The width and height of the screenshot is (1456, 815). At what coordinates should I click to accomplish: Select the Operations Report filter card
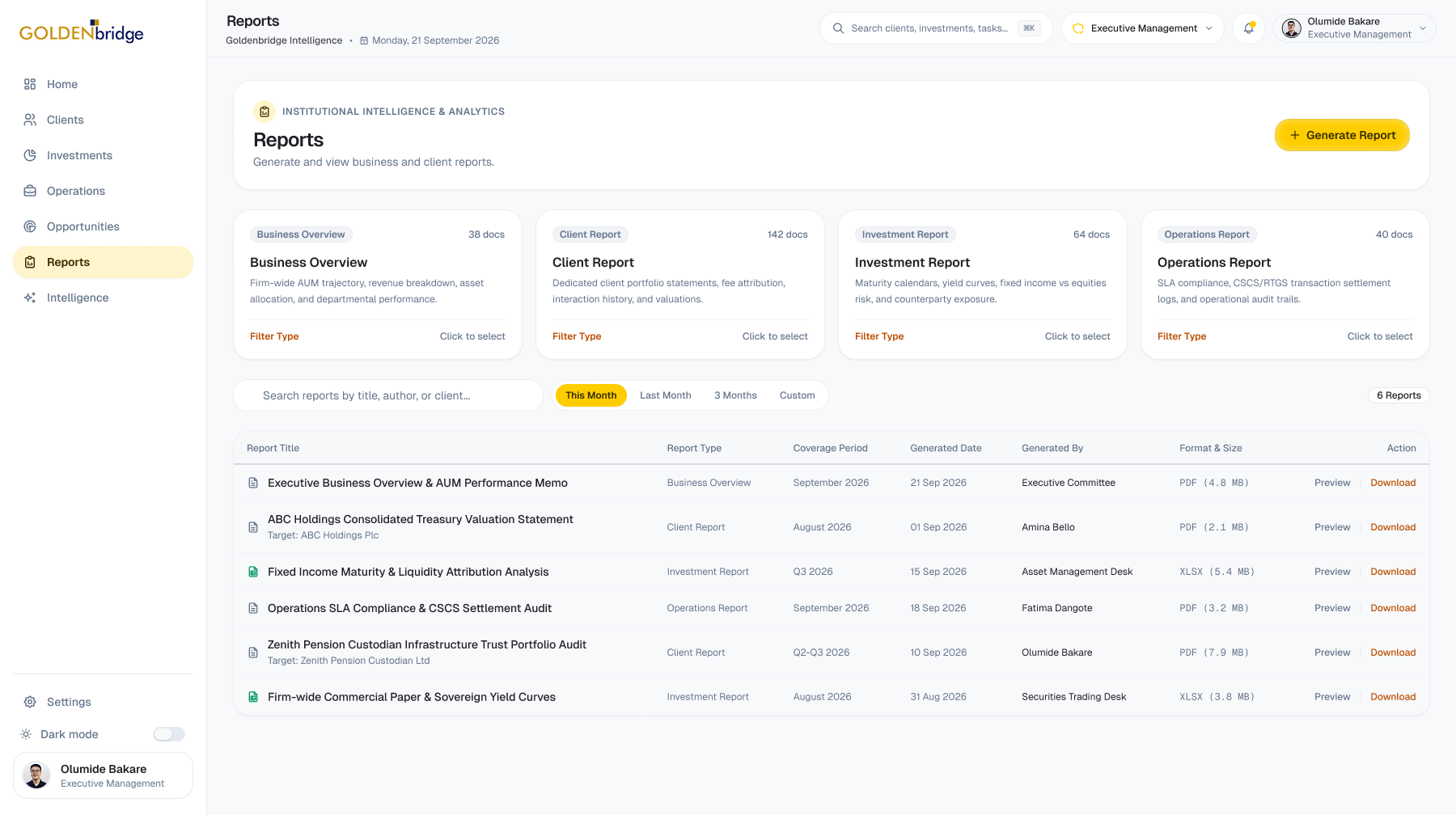point(1285,285)
